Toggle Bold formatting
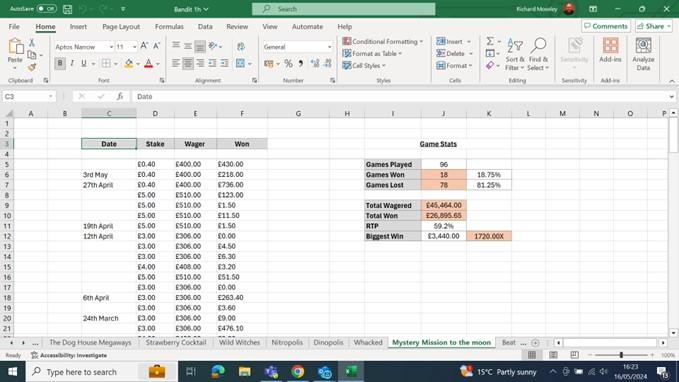Viewport: 679px width, 382px height. (x=60, y=64)
